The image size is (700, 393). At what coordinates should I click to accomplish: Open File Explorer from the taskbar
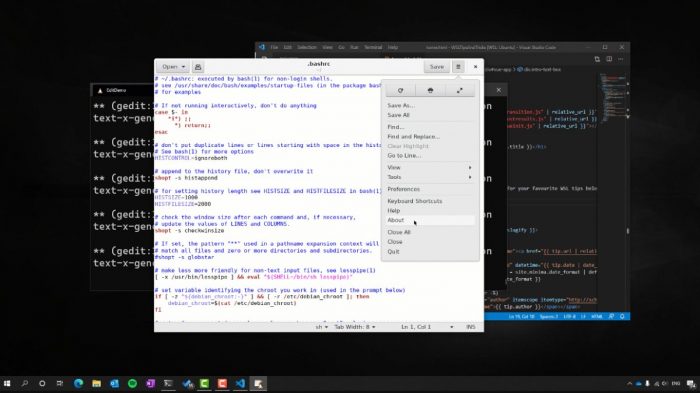coord(96,384)
